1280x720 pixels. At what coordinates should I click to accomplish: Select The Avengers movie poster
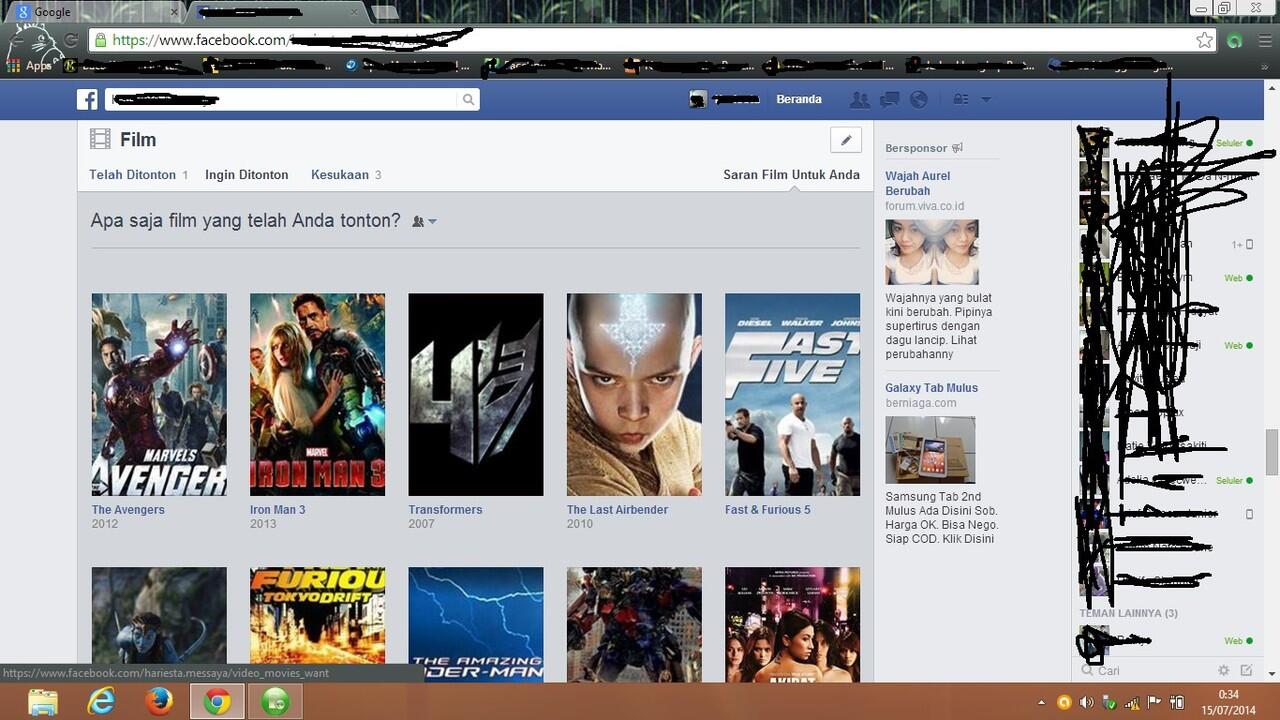coord(158,394)
